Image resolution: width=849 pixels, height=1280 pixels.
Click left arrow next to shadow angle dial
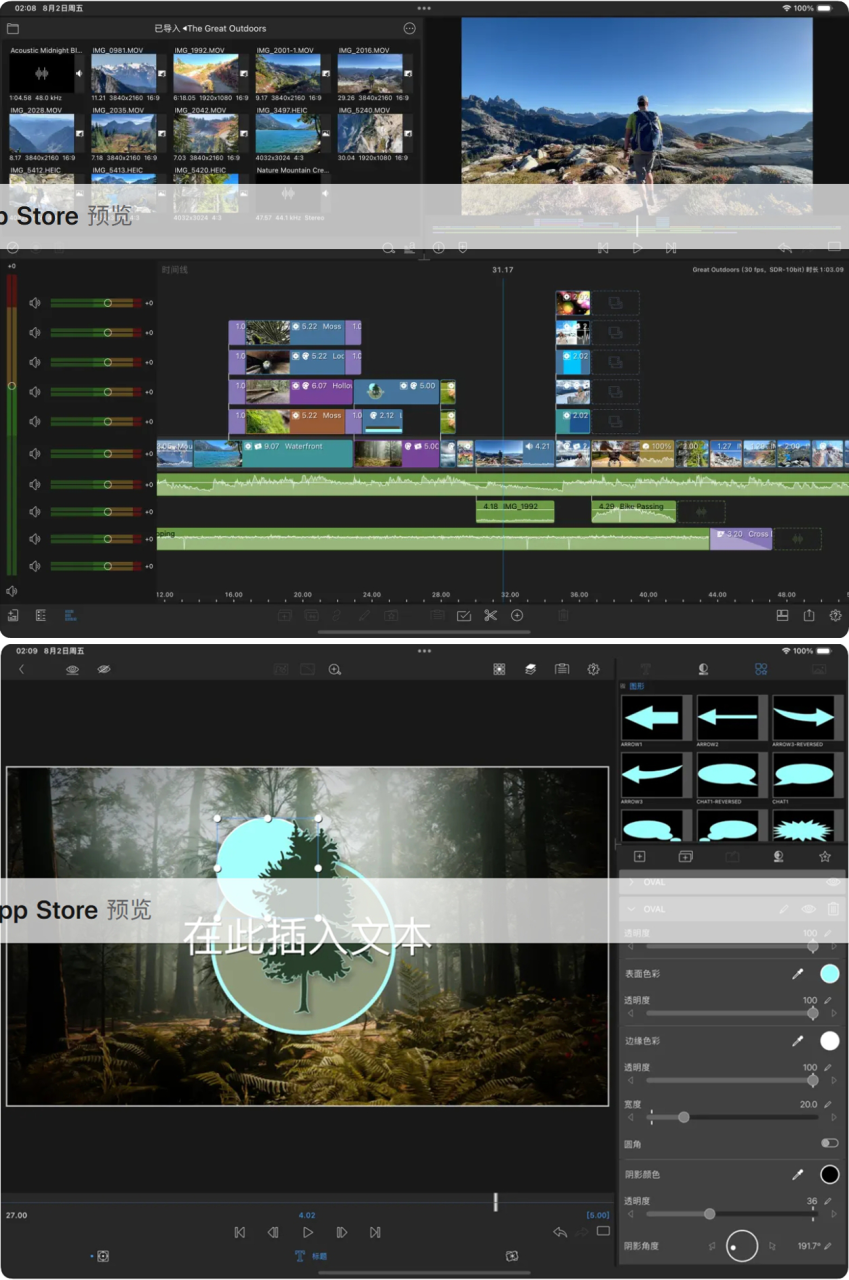point(712,1246)
